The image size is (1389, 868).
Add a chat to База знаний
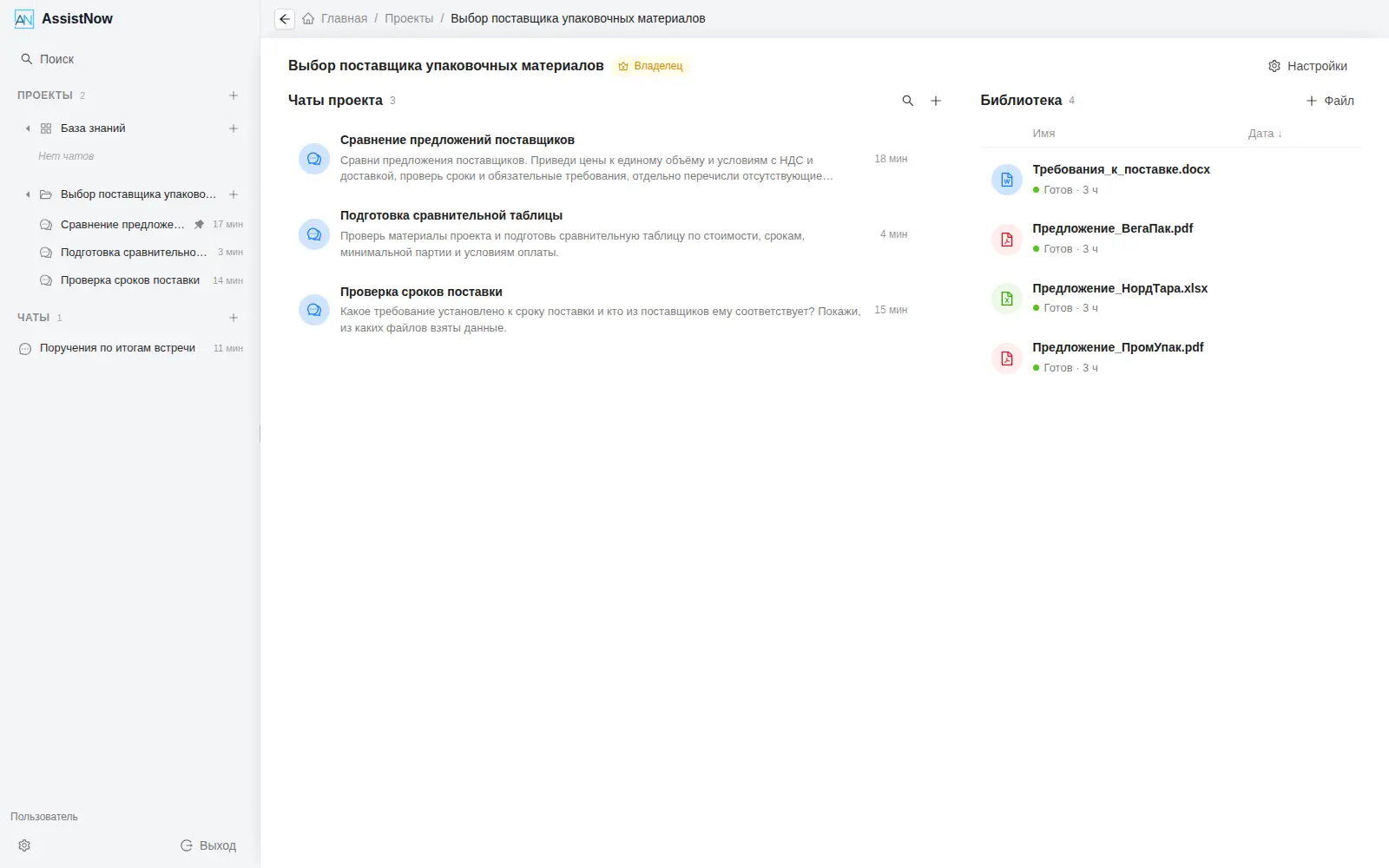(x=234, y=128)
